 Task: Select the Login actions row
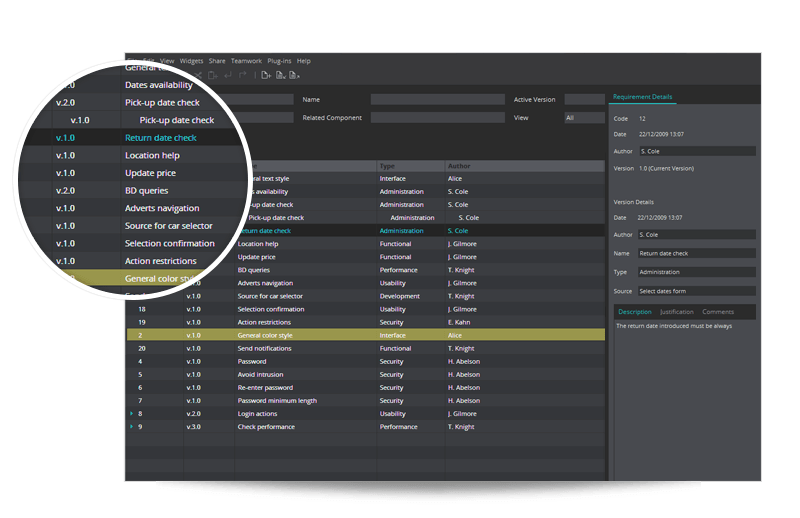[x=366, y=414]
